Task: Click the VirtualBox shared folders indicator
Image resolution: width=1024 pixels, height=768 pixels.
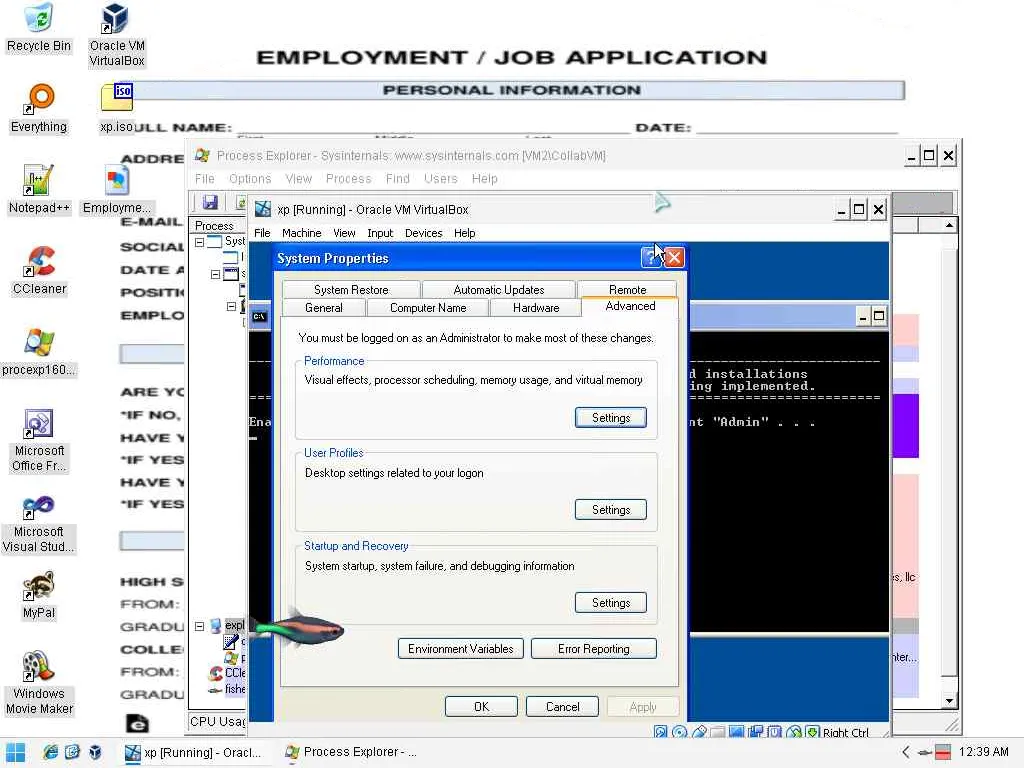Action: (x=718, y=732)
